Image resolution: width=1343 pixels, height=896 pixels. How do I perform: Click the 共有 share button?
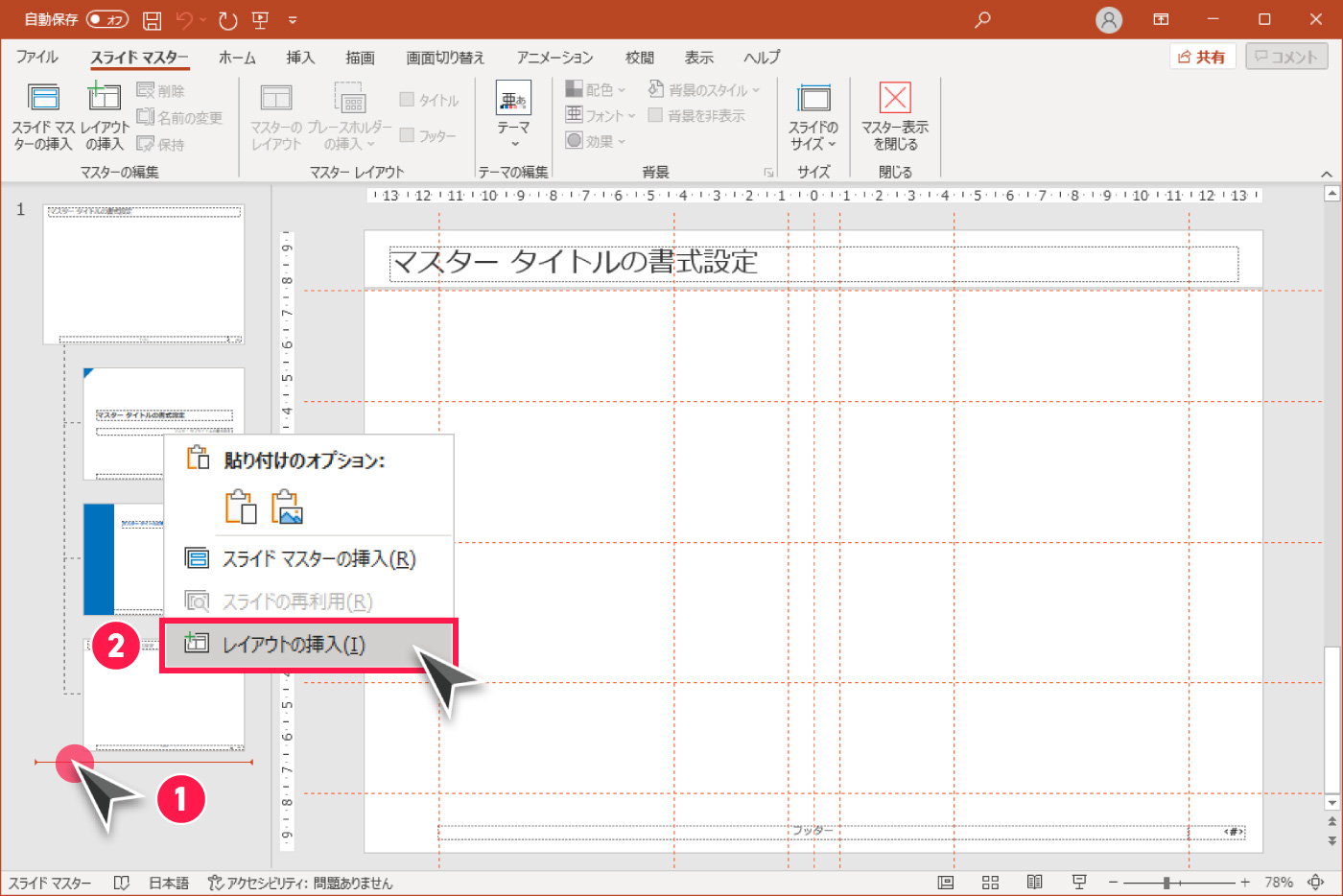[x=1203, y=57]
